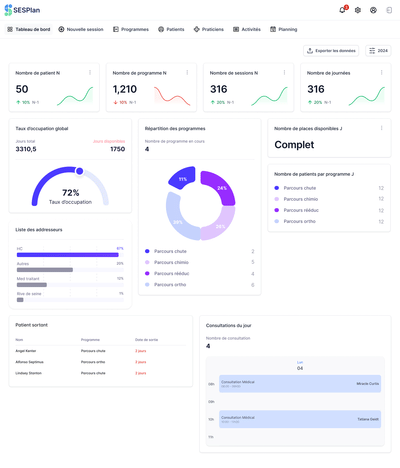Open Miracle Curtis consultation médicale event
The width and height of the screenshot is (400, 468).
300,384
